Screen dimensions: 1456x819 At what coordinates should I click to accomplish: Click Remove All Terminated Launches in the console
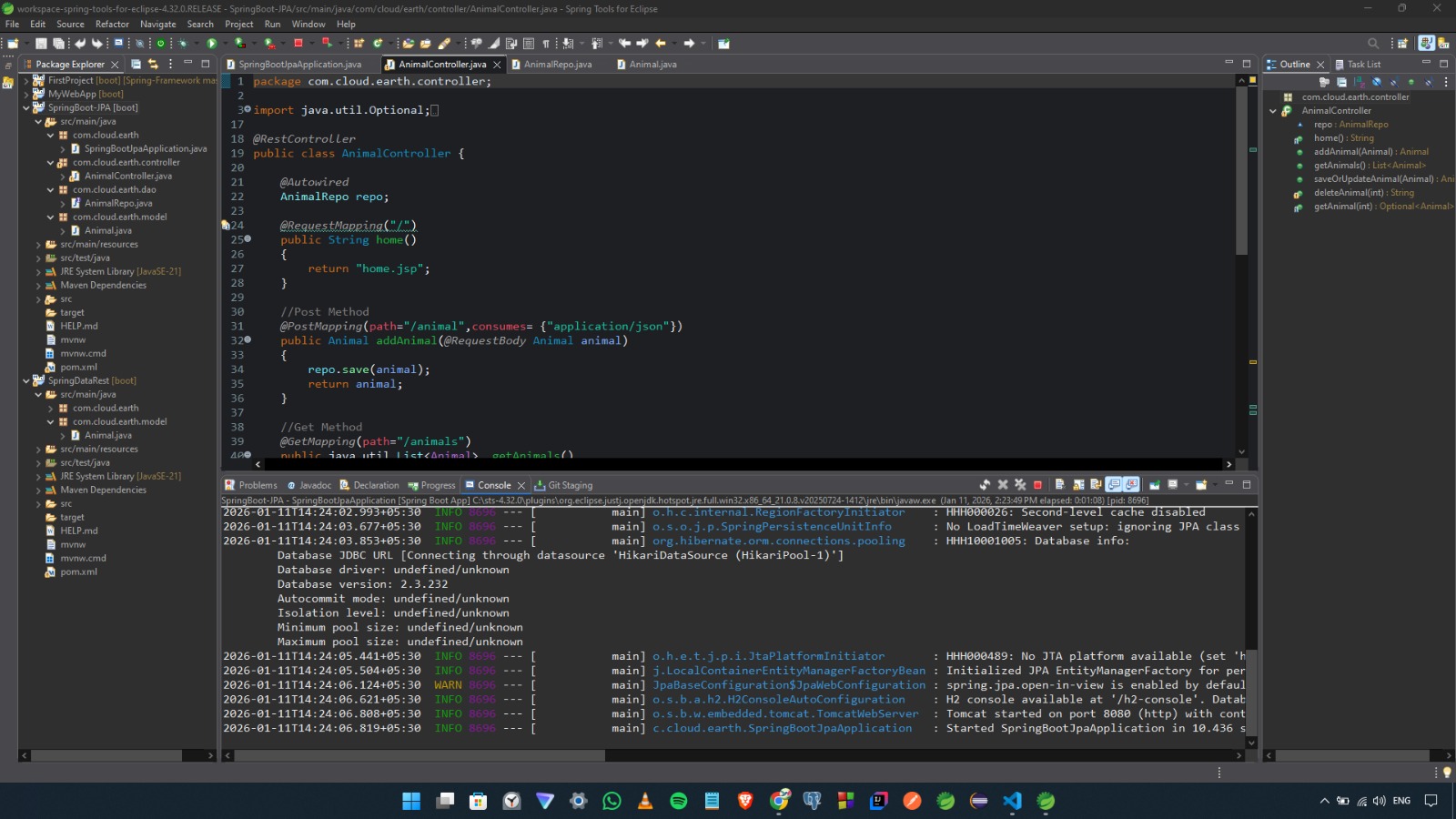(x=1020, y=485)
